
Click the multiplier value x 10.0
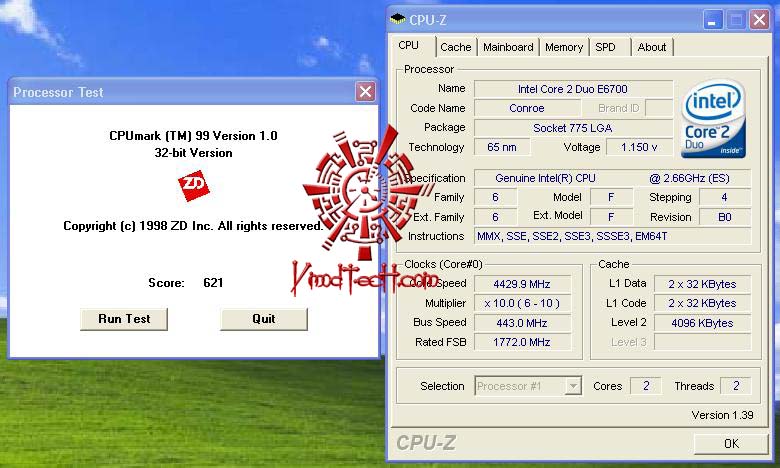pyautogui.click(x=522, y=303)
